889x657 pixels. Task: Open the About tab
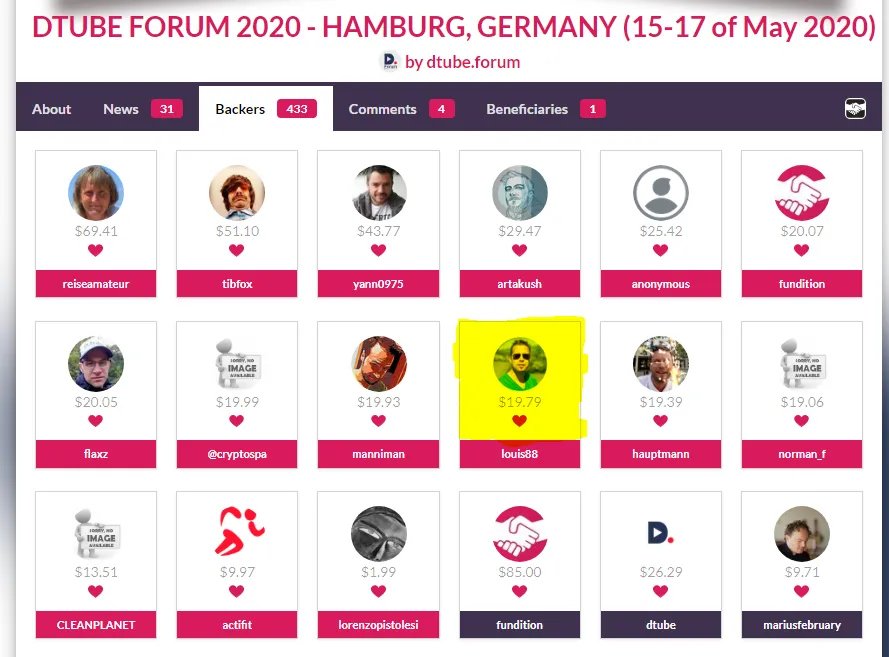pyautogui.click(x=52, y=109)
